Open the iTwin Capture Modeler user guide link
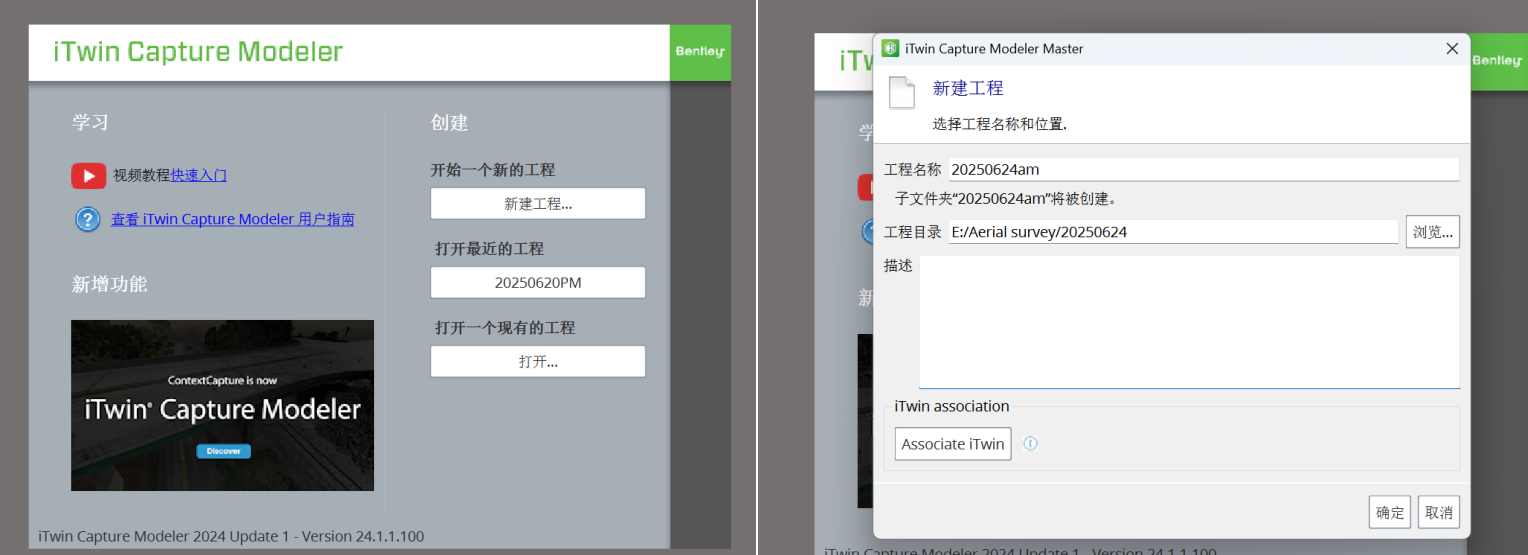This screenshot has width=1528, height=555. [x=232, y=219]
